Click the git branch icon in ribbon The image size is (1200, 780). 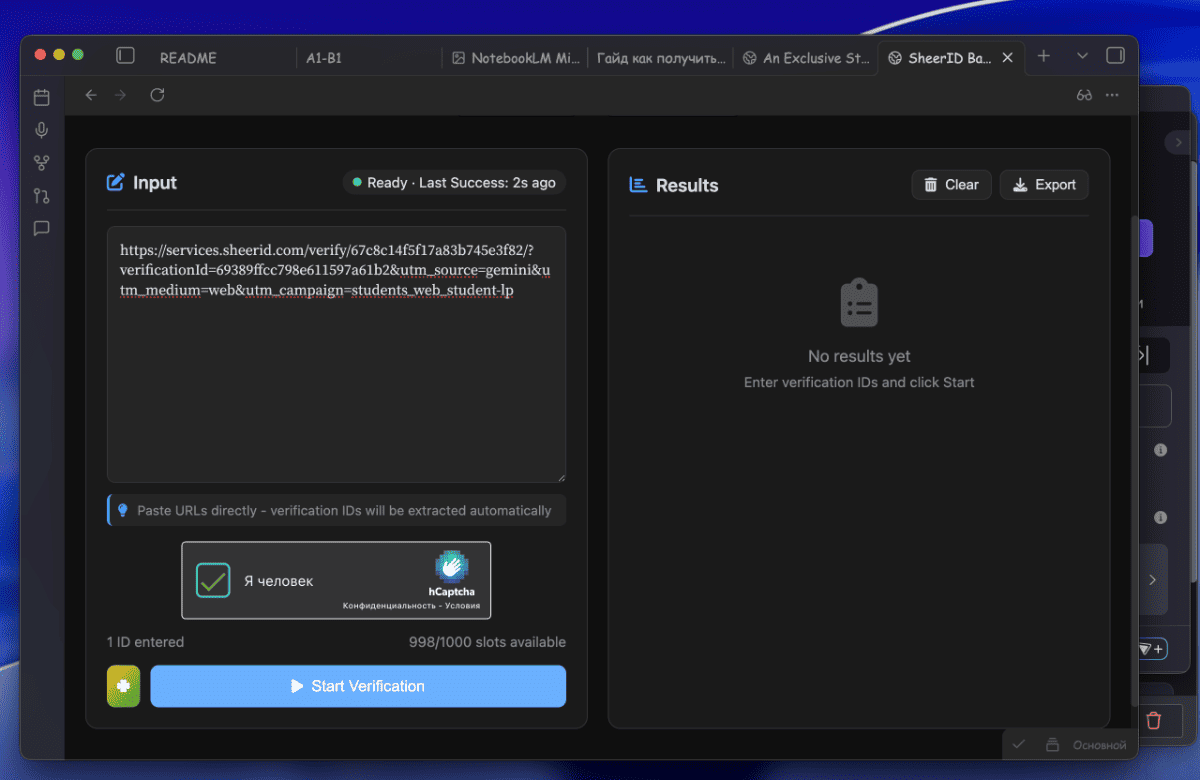click(x=41, y=196)
